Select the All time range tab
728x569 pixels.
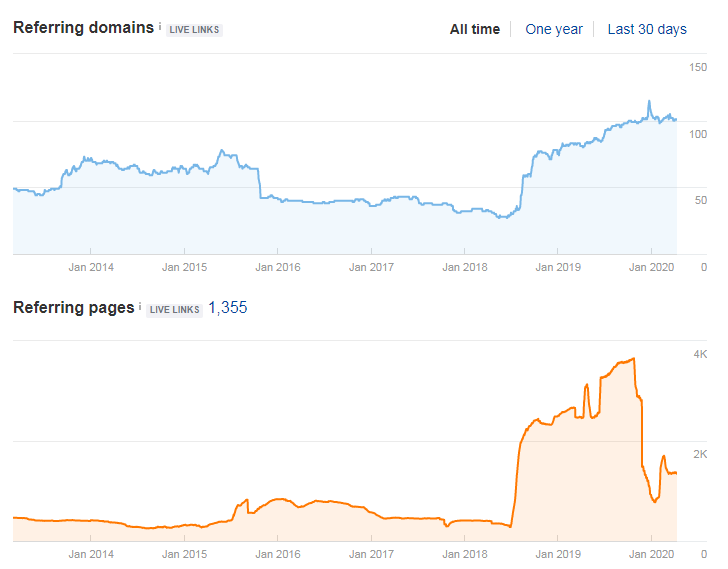(474, 29)
